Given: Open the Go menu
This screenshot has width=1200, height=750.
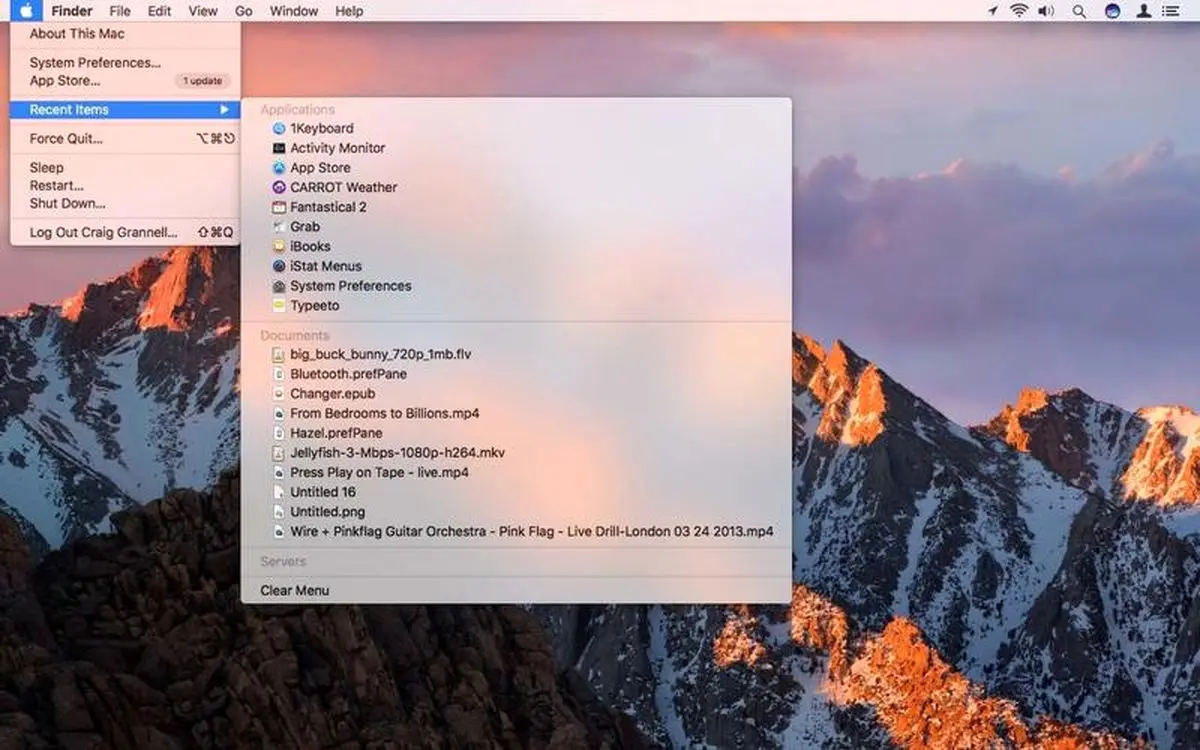Looking at the screenshot, I should point(244,11).
